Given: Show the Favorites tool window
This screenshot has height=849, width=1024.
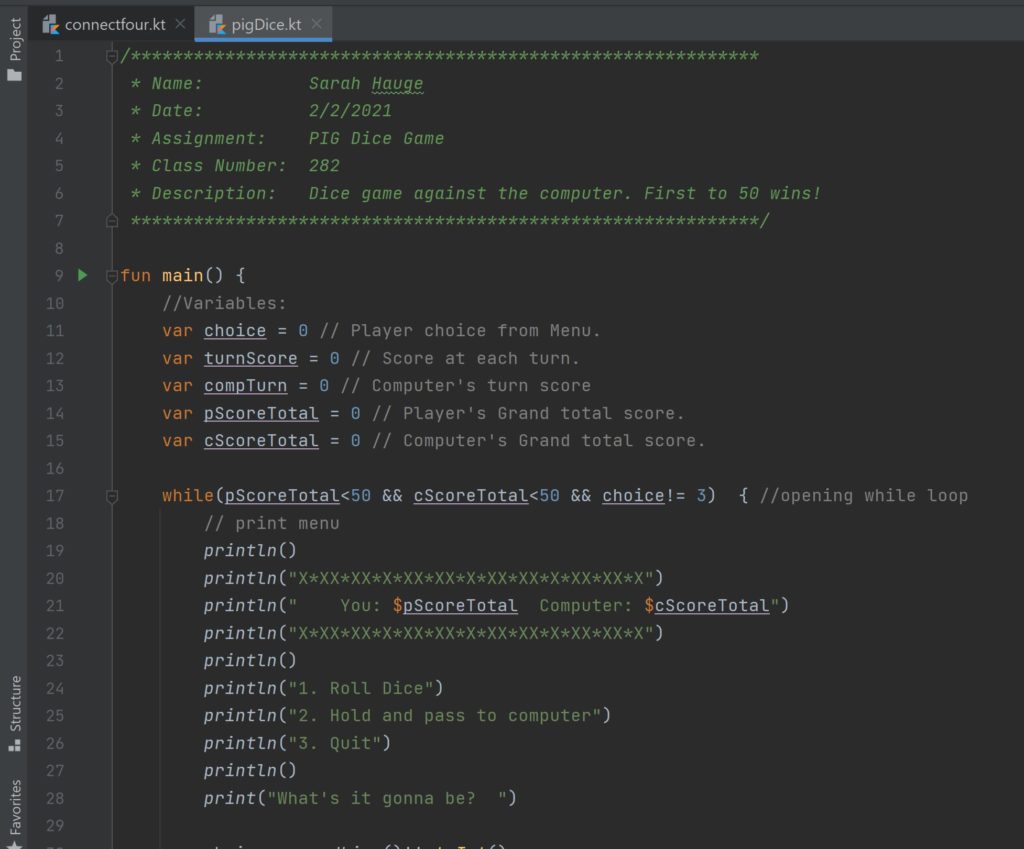Looking at the screenshot, I should point(15,806).
